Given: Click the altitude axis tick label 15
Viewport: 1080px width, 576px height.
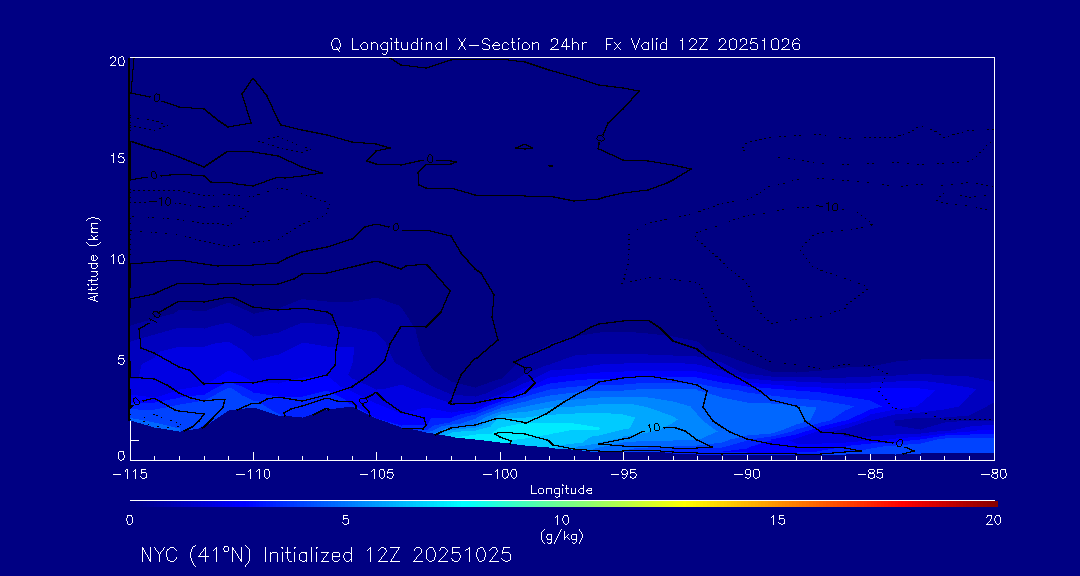Looking at the screenshot, I should click(x=116, y=158).
